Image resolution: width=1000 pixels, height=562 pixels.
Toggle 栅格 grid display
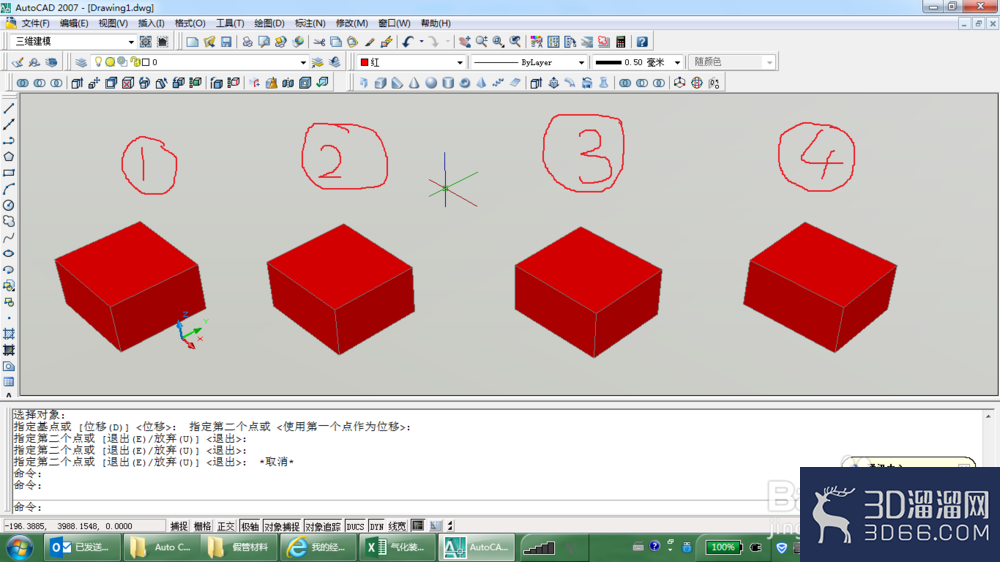pyautogui.click(x=202, y=526)
